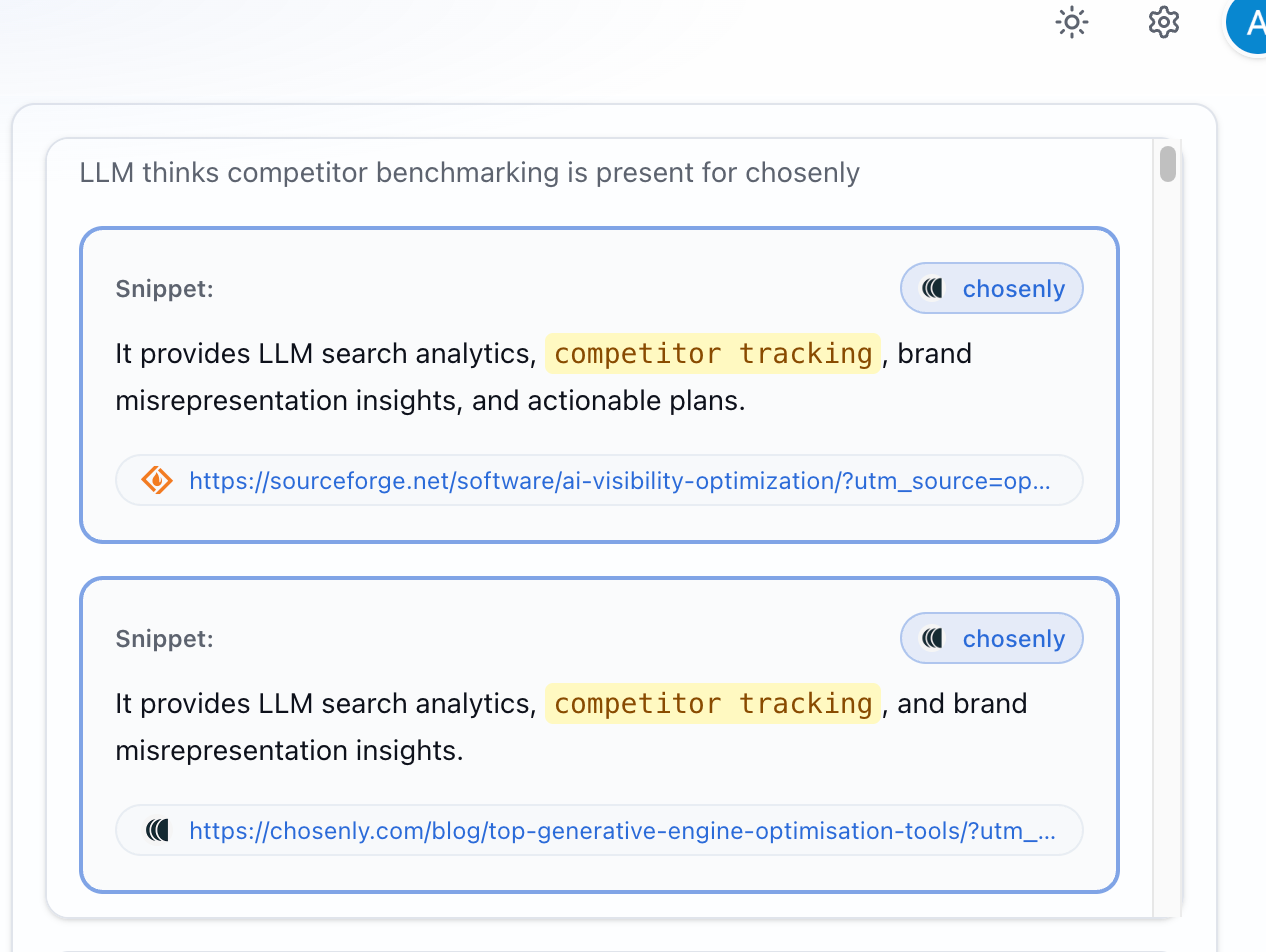The height and width of the screenshot is (952, 1266).
Task: Click second snippet's "misrepresentation insights." text
Action: (x=289, y=751)
